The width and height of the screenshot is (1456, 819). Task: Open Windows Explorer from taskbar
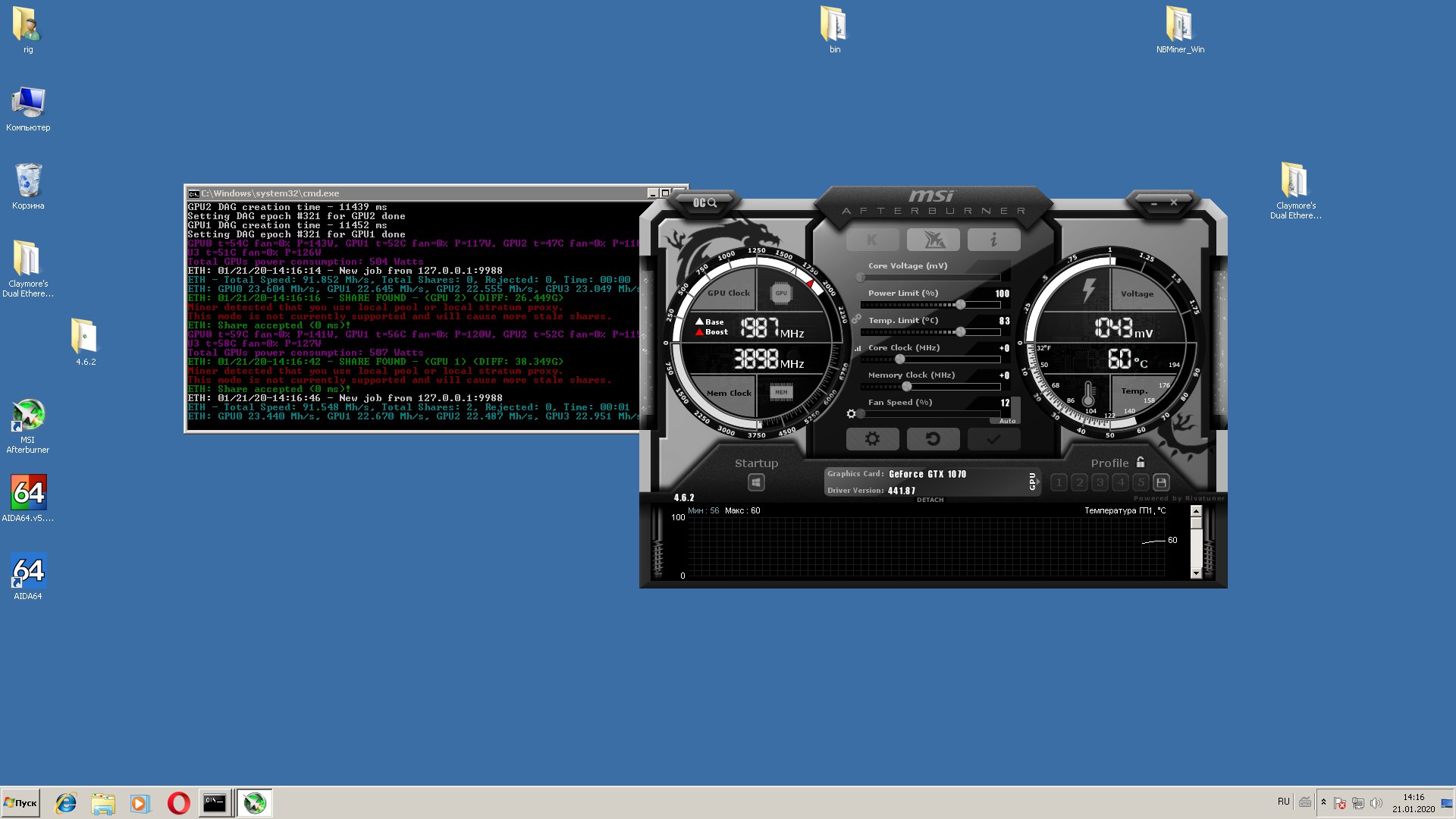pyautogui.click(x=103, y=802)
